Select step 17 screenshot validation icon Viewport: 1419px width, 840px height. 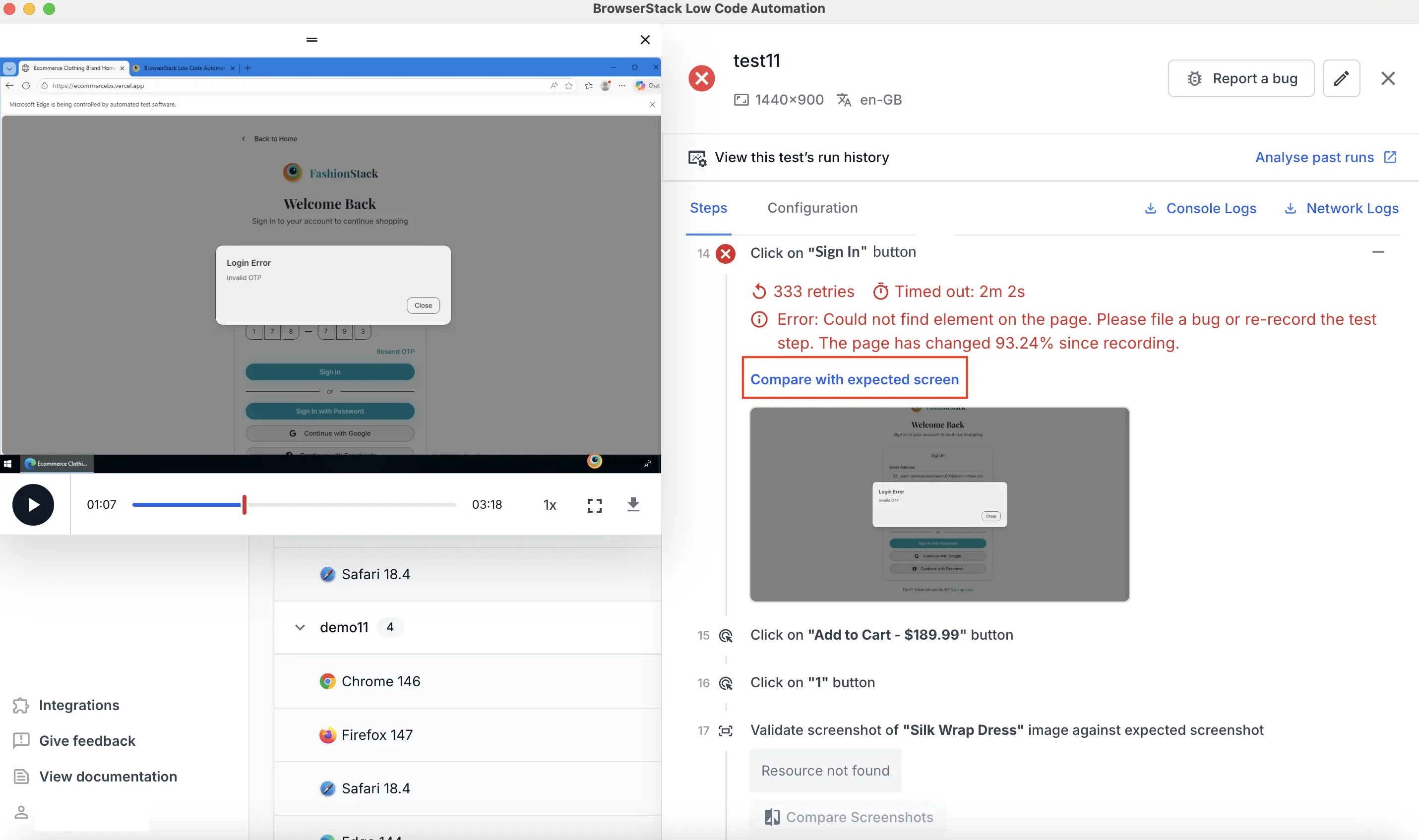click(726, 730)
